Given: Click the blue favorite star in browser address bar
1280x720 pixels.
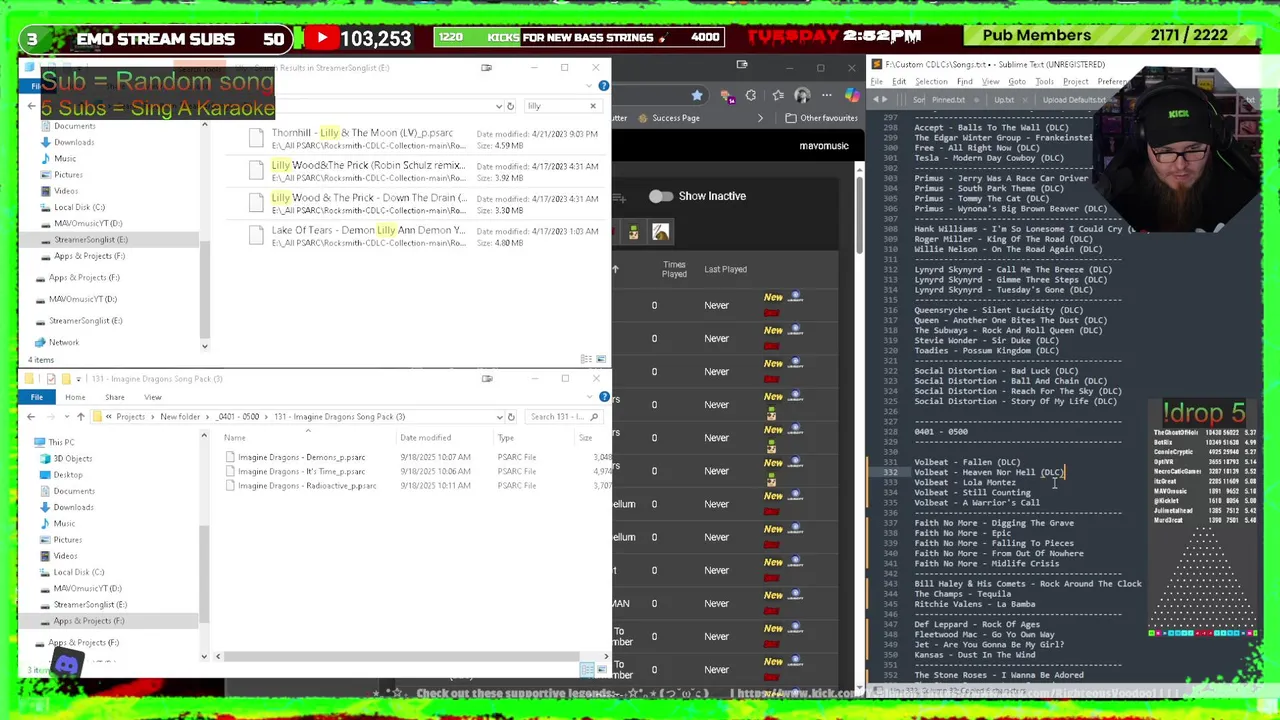Looking at the screenshot, I should coord(697,96).
